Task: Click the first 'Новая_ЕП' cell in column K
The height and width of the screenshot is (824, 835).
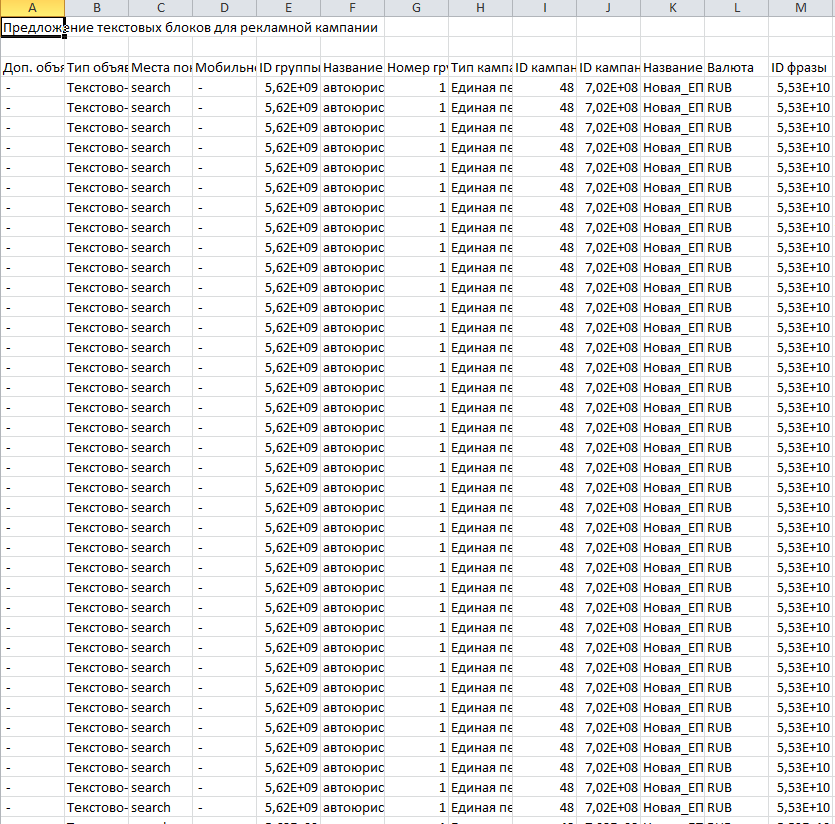Action: (673, 87)
